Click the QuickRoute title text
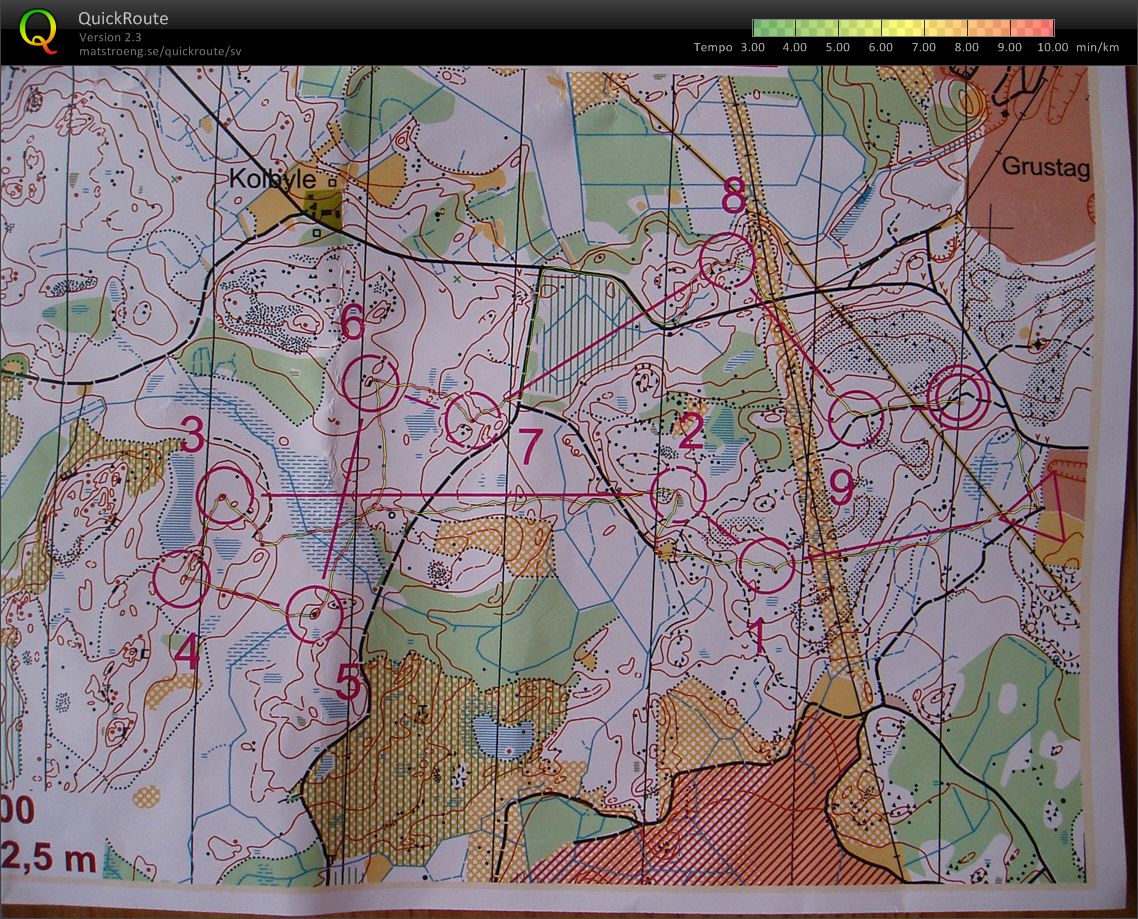Viewport: 1138px width, 919px height. click(123, 18)
